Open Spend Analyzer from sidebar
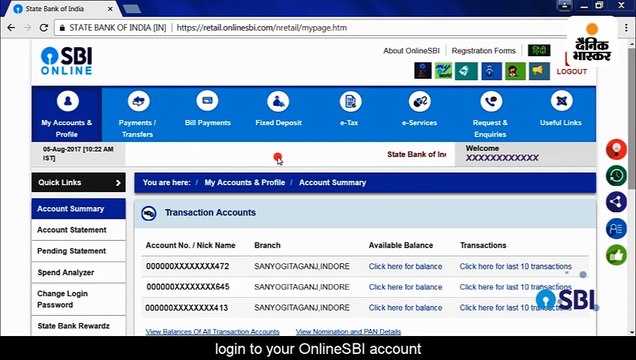Screen dimensions: 636x360 click(x=79, y=272)
